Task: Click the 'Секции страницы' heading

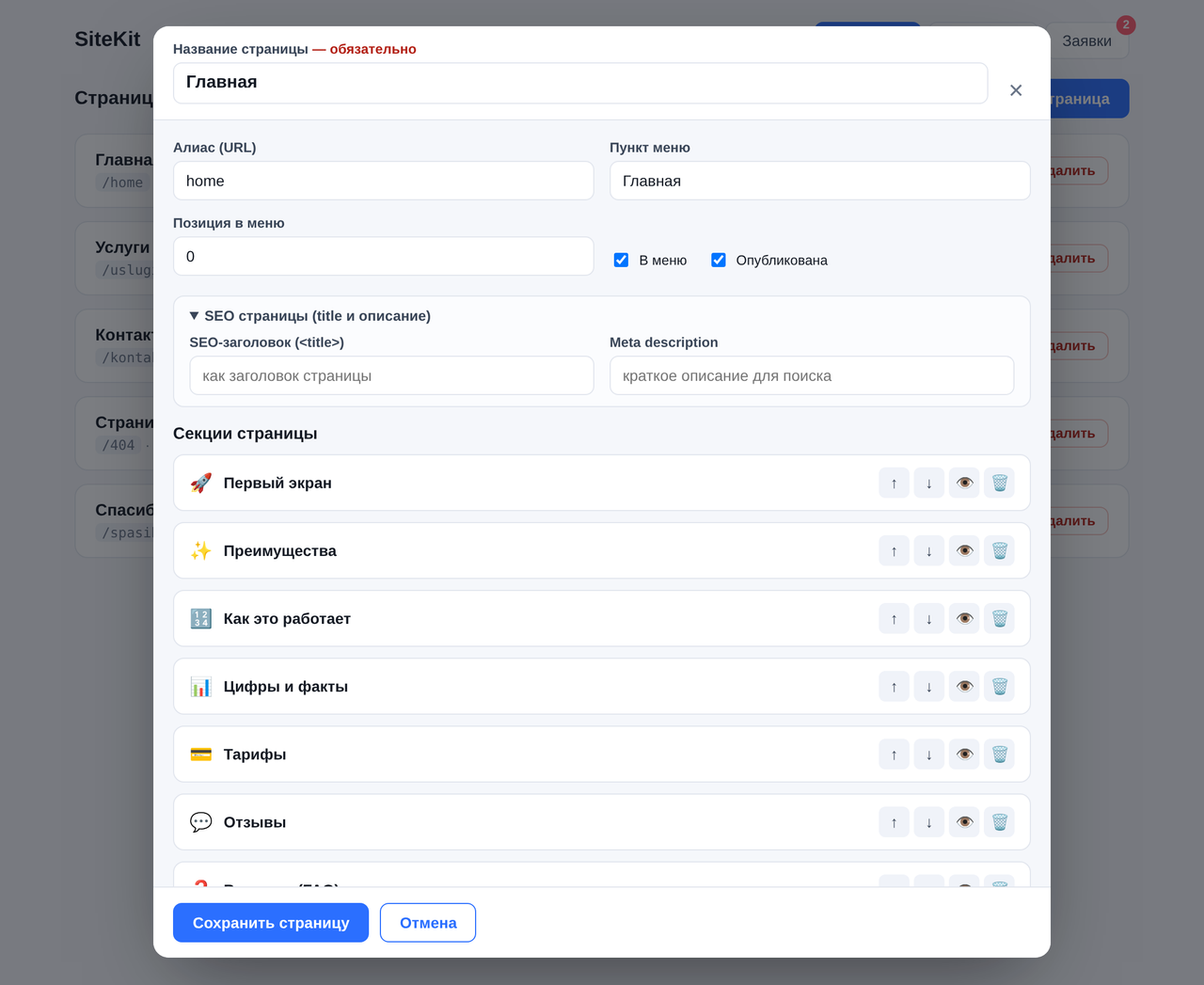Action: pos(246,434)
